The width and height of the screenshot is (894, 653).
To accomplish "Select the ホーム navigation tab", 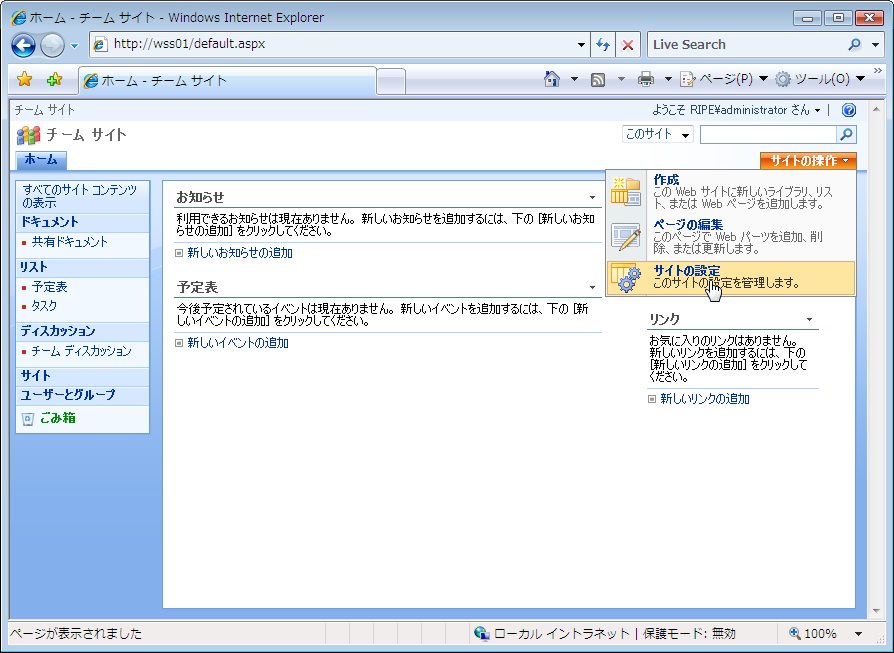I will (41, 160).
